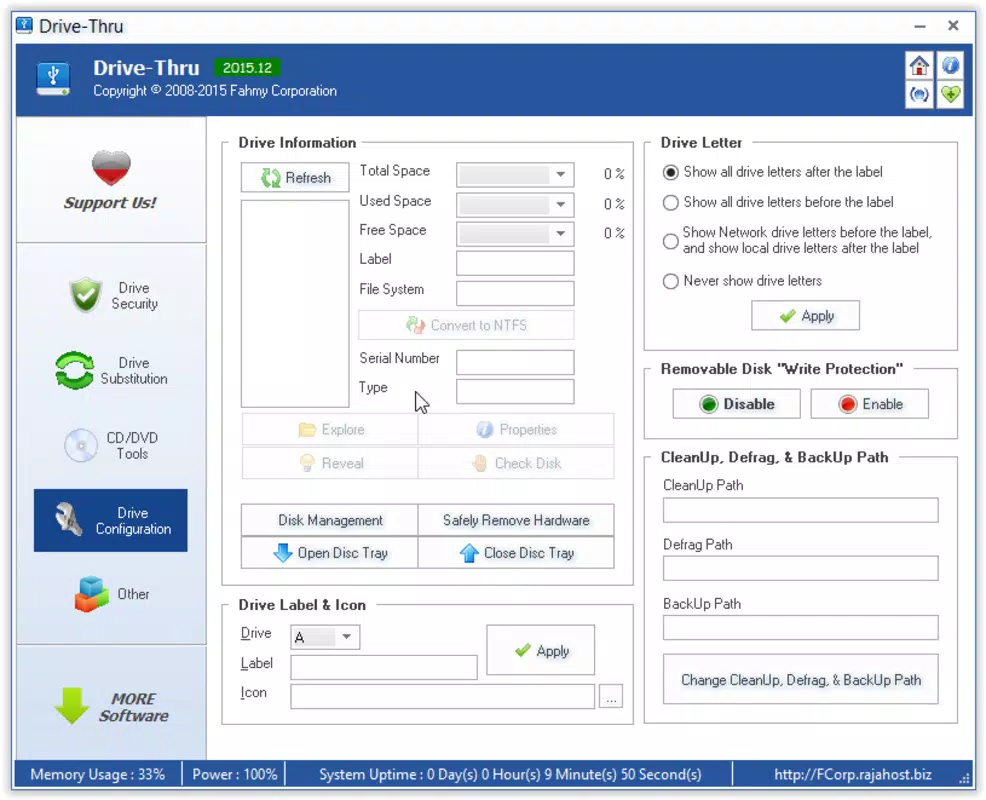Click the Drive-Thru title bar app icon
The height and width of the screenshot is (800, 986).
24,25
